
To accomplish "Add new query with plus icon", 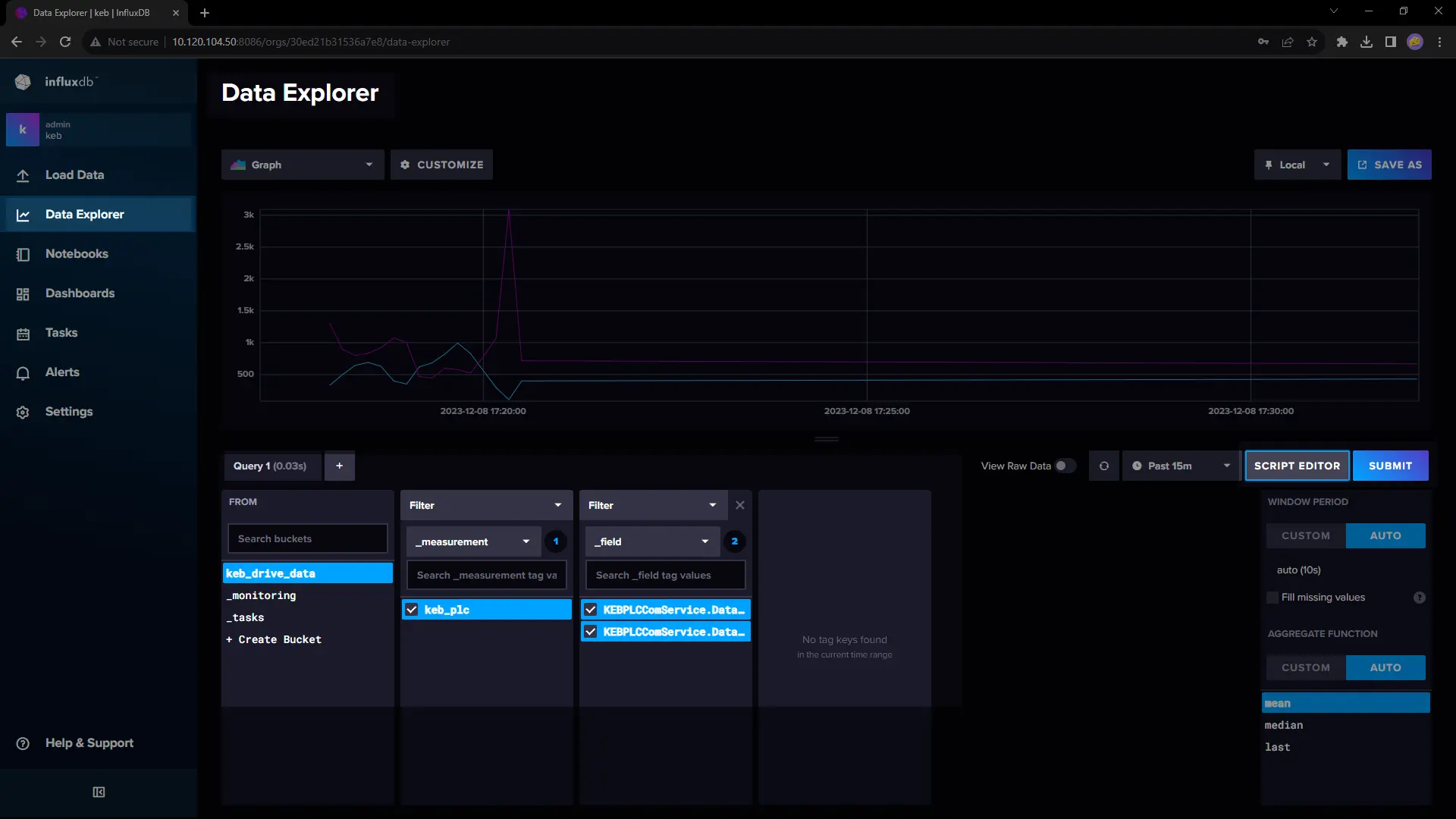I will (x=339, y=466).
